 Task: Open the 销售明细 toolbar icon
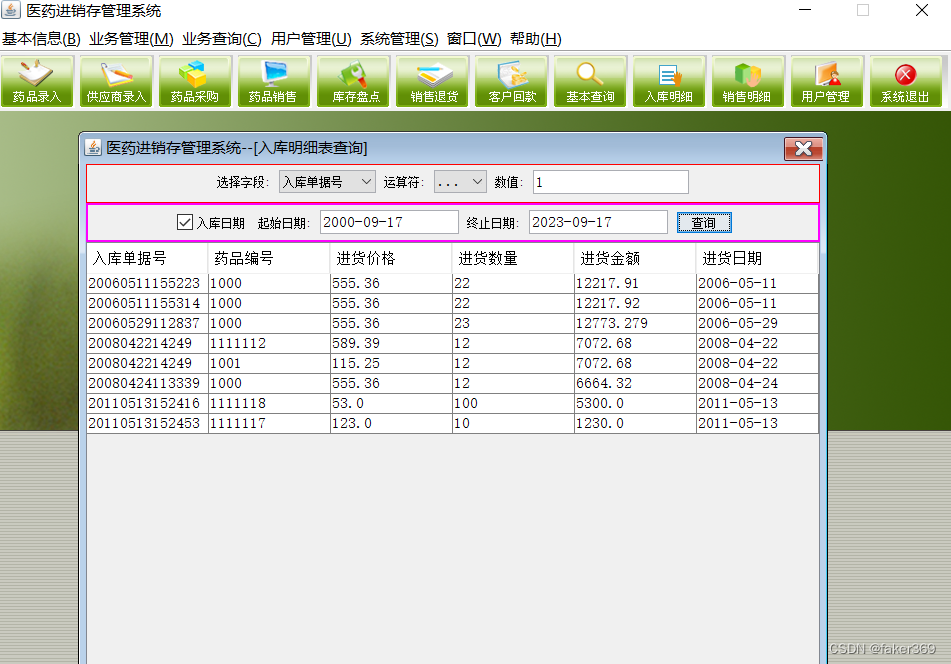[748, 81]
